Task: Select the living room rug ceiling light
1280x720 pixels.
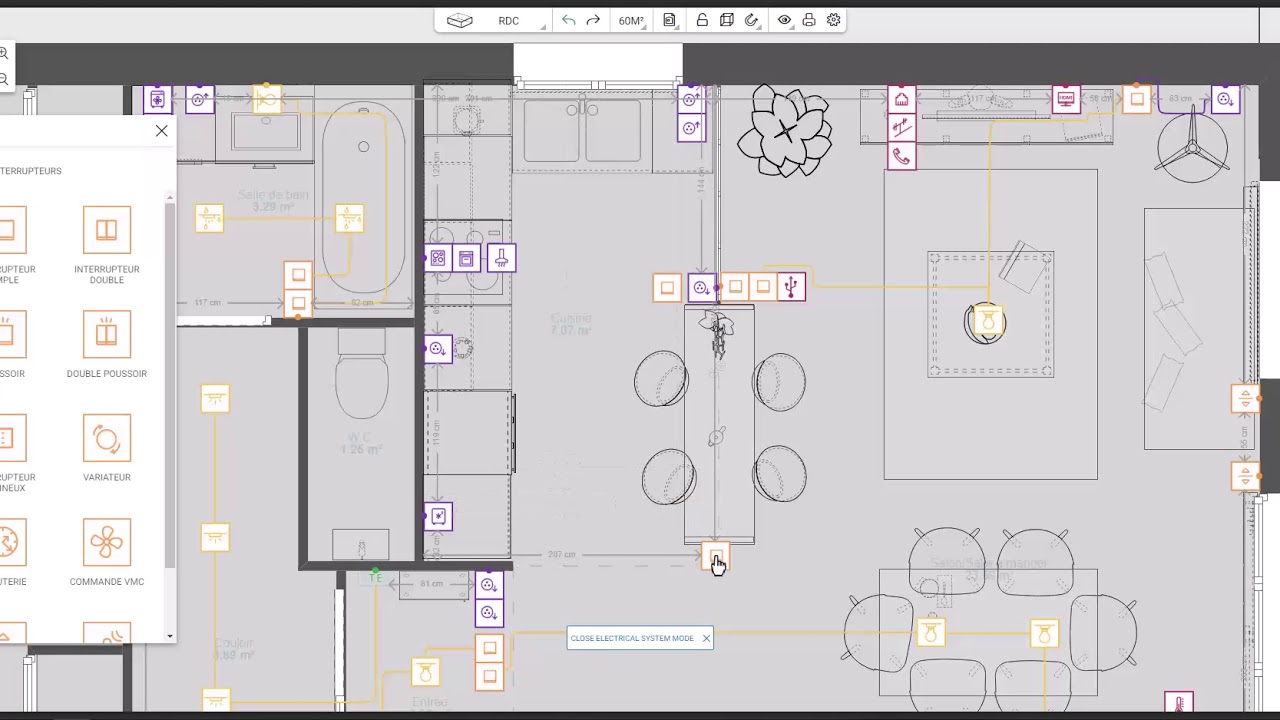Action: coord(988,320)
